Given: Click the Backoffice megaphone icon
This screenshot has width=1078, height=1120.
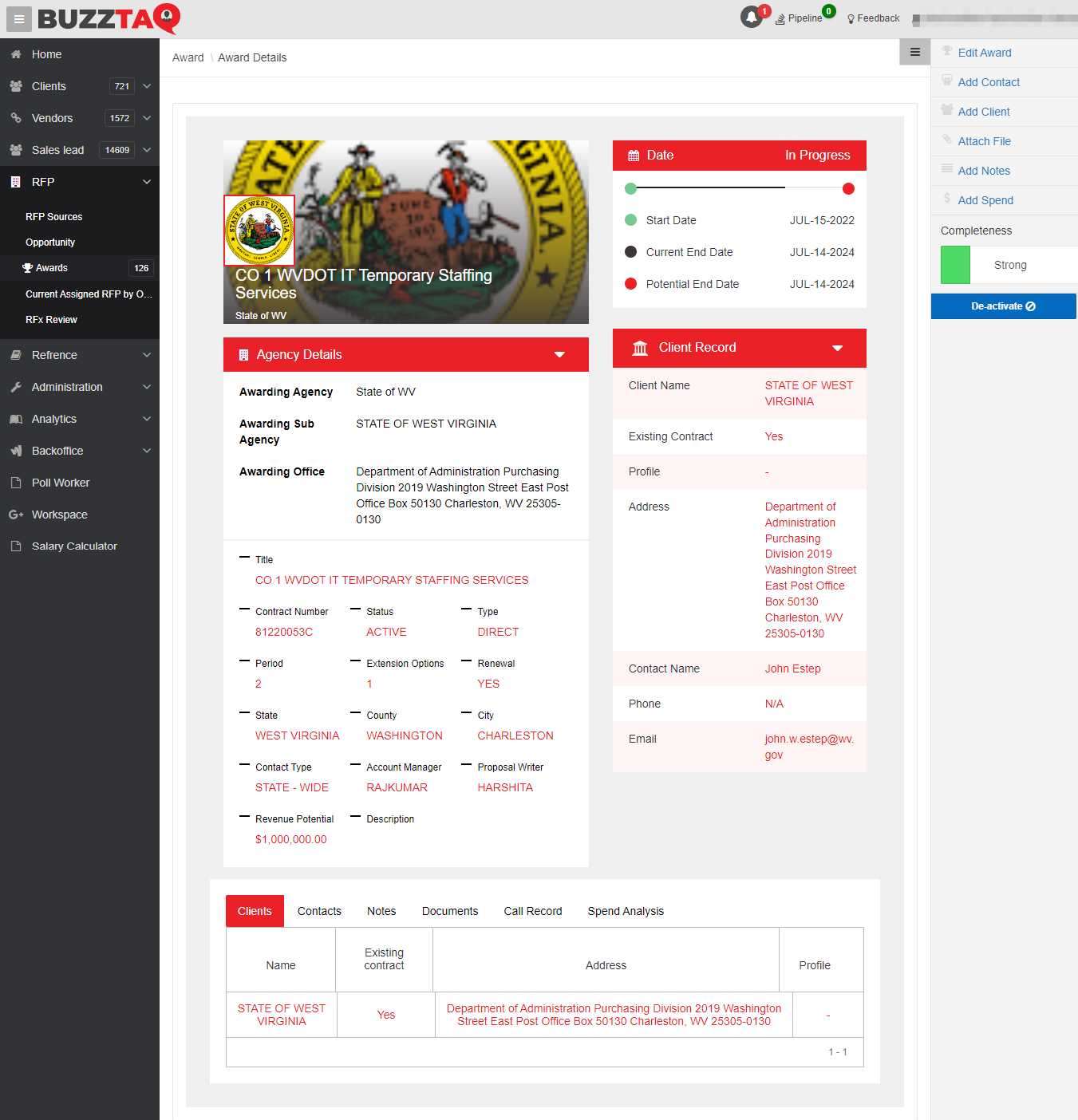Looking at the screenshot, I should click(16, 451).
